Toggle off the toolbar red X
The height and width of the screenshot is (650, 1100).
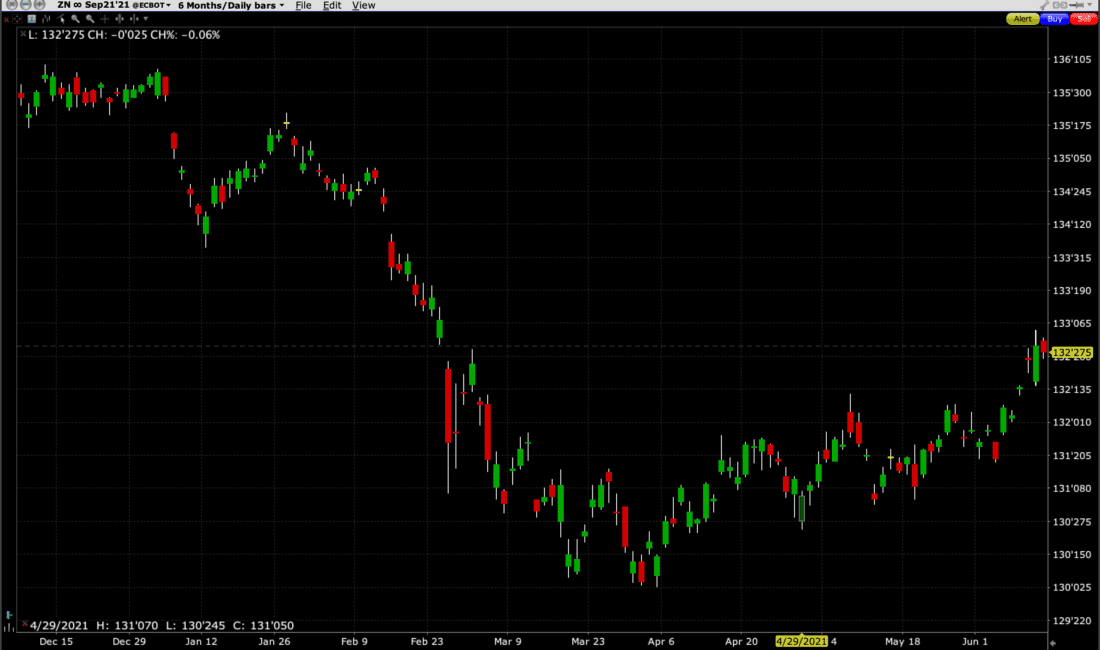pos(7,18)
